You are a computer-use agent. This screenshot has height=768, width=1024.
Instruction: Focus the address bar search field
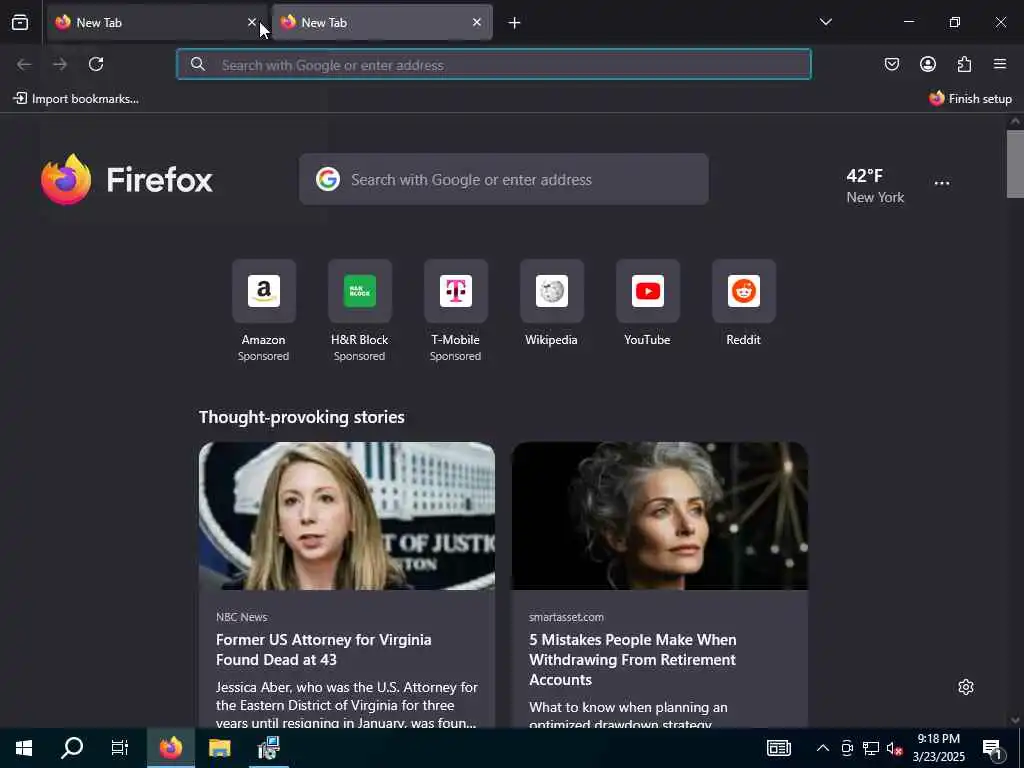click(x=494, y=64)
